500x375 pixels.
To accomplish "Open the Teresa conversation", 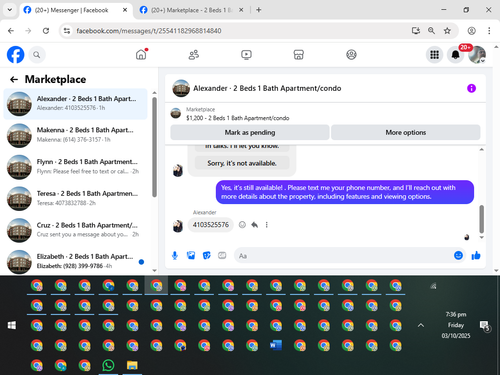I will [x=75, y=198].
